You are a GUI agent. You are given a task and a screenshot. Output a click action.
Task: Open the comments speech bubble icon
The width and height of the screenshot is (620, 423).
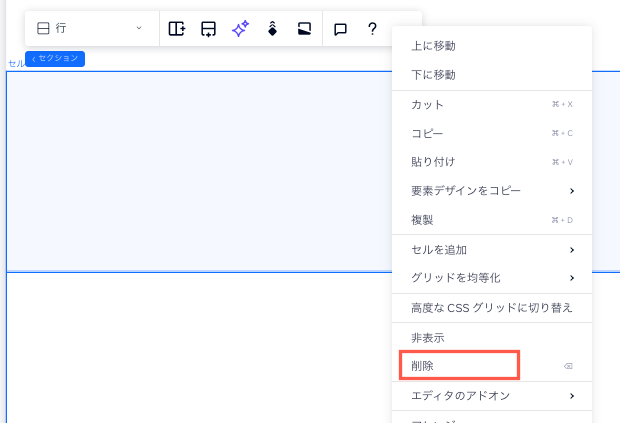coord(340,29)
